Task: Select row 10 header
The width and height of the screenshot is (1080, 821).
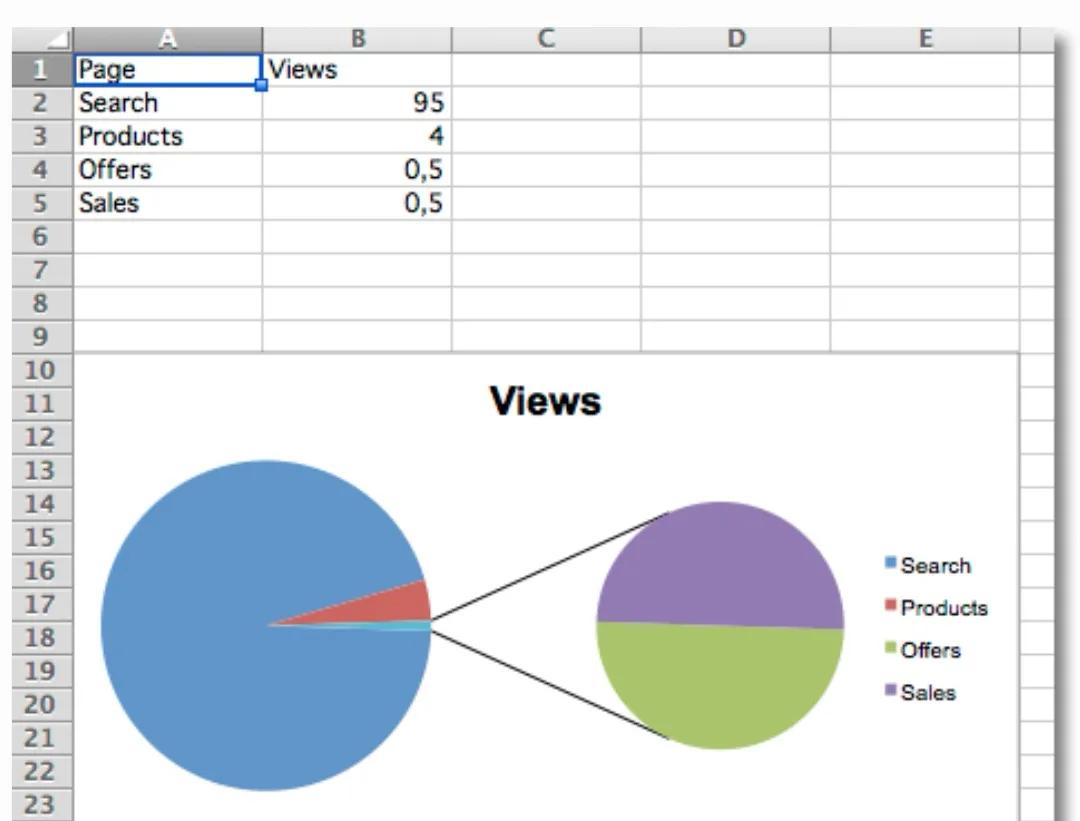Action: click(42, 370)
